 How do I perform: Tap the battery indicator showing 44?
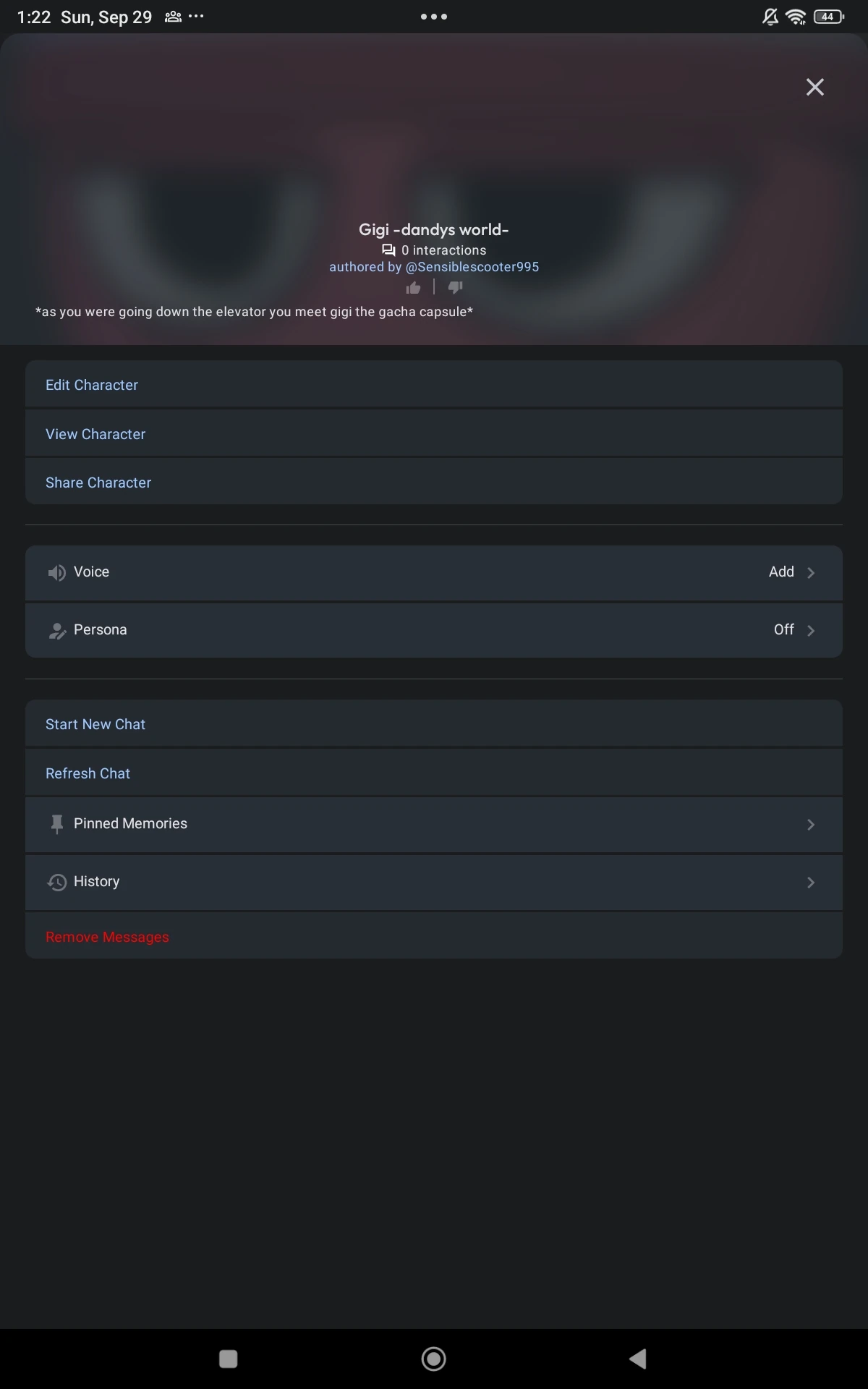[828, 16]
